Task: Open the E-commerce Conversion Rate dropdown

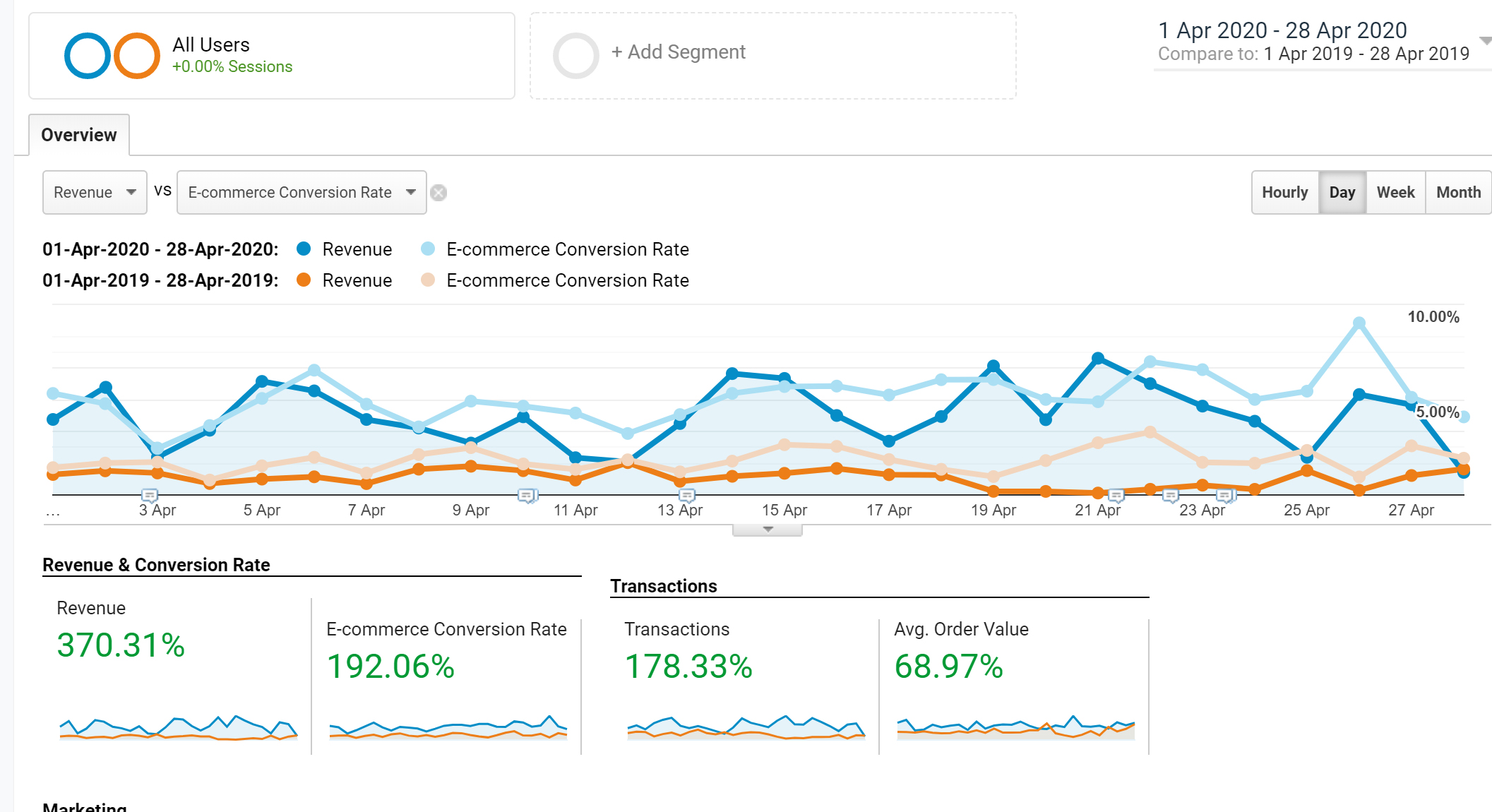Action: click(x=302, y=192)
